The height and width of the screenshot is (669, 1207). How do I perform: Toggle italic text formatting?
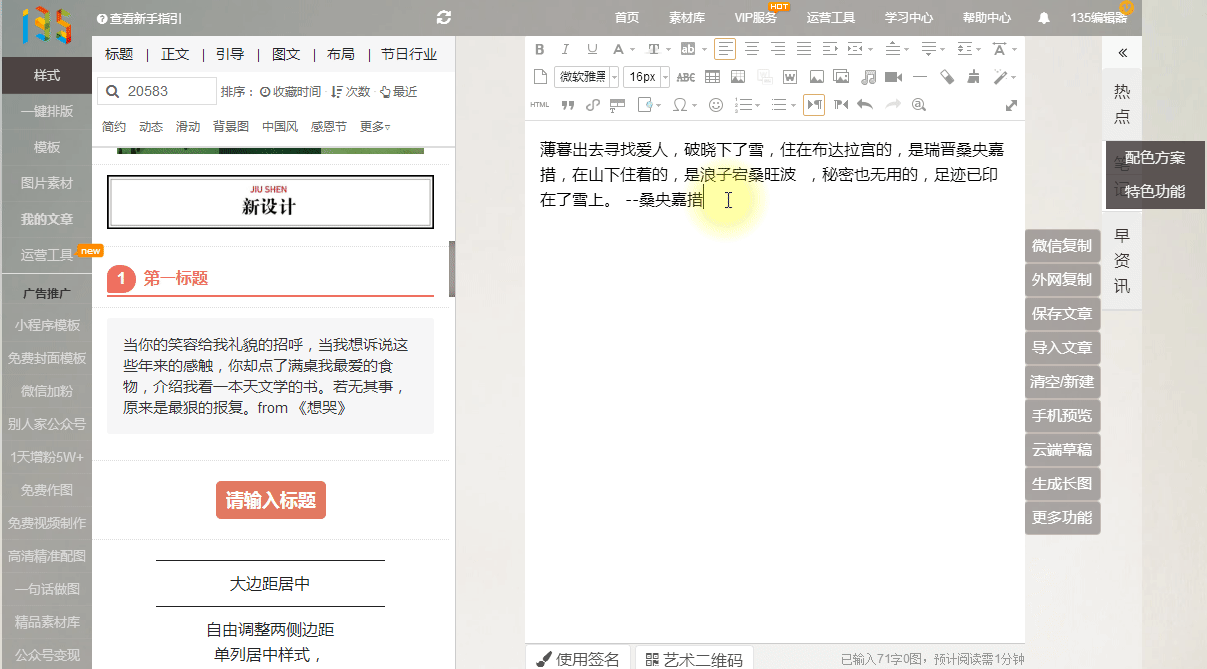[565, 49]
